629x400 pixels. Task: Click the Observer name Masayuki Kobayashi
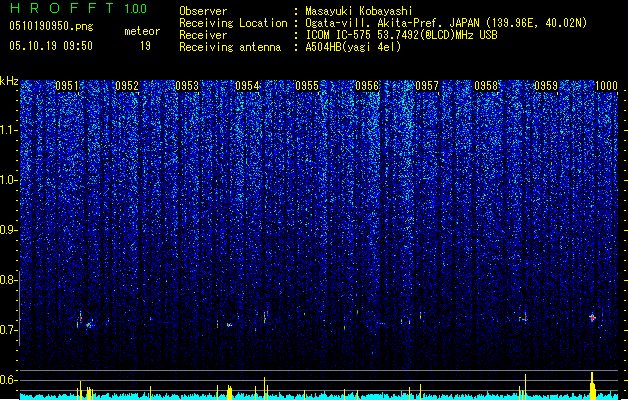(359, 11)
